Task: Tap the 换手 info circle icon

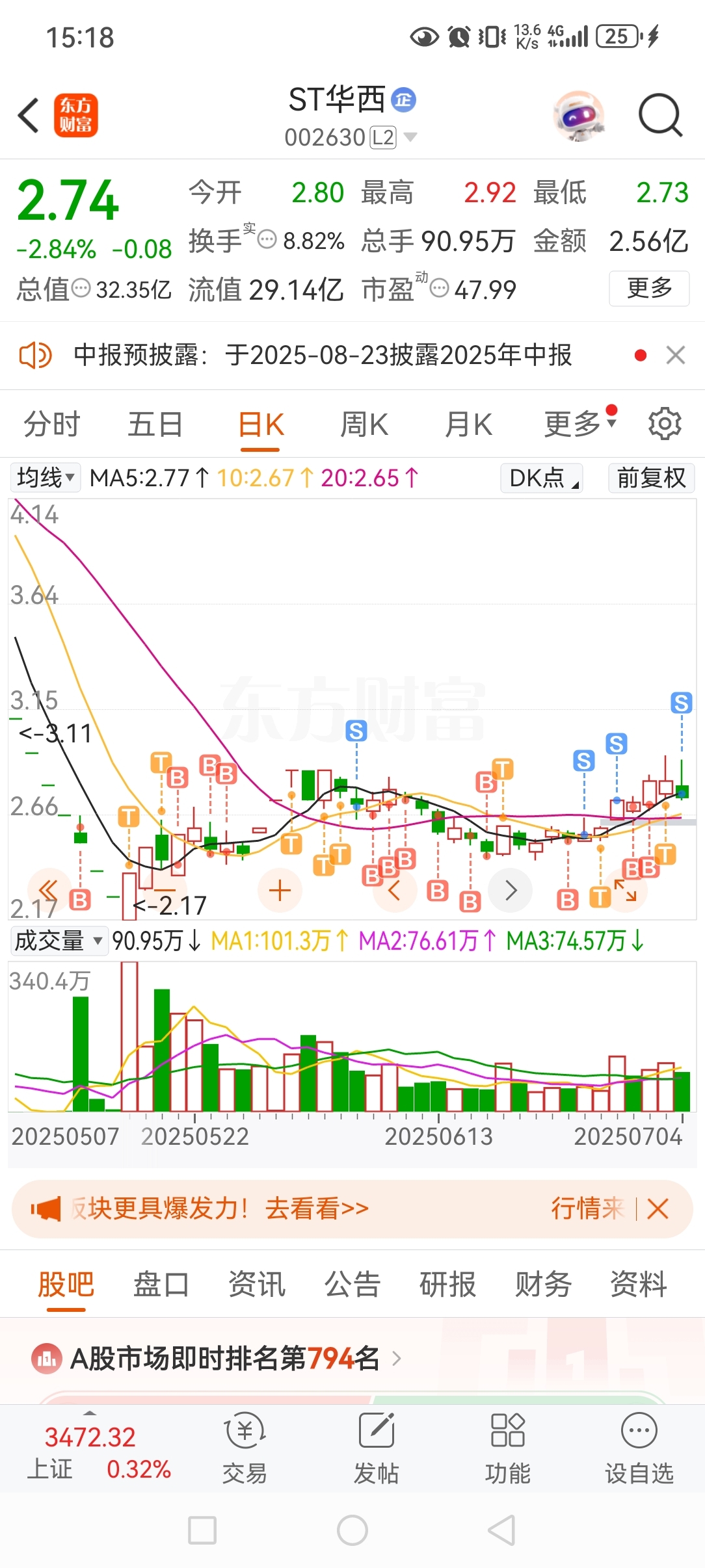Action: 267,240
